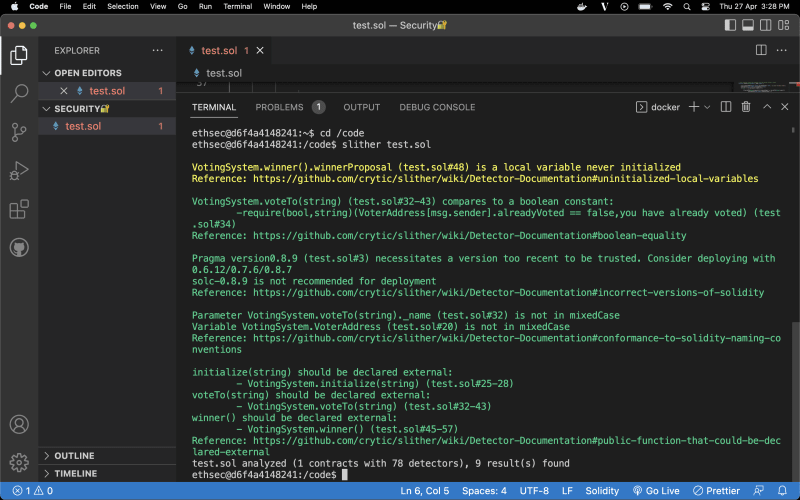Open the Source Control view icon

[19, 132]
